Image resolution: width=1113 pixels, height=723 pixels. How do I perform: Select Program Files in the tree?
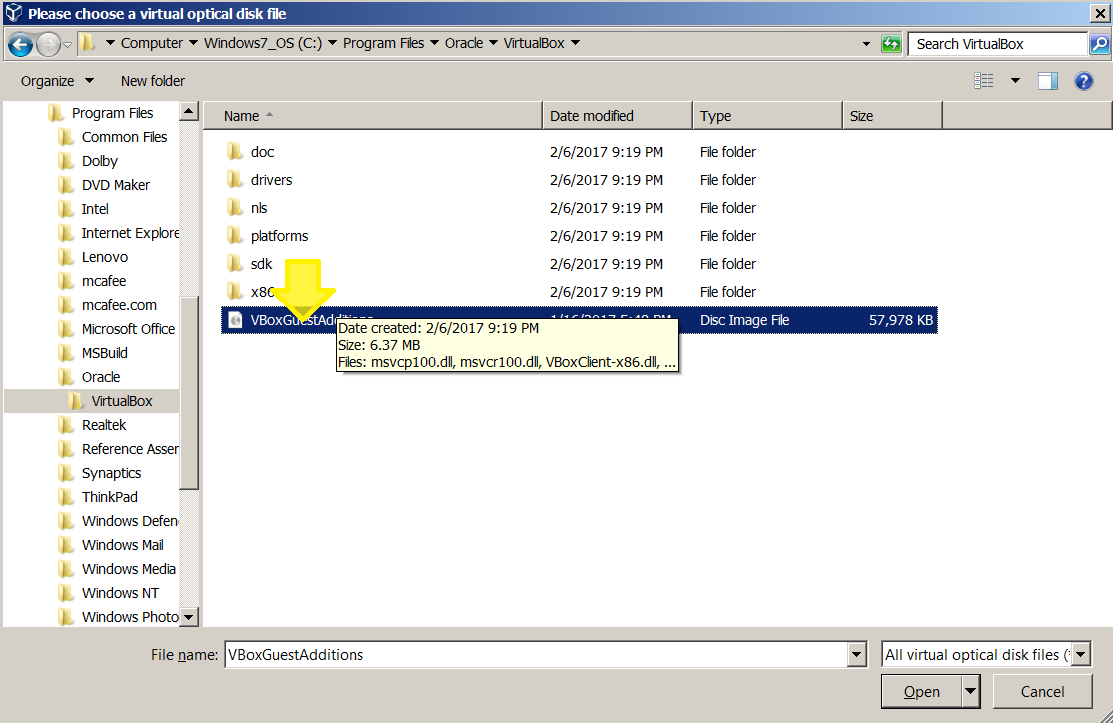pyautogui.click(x=112, y=113)
